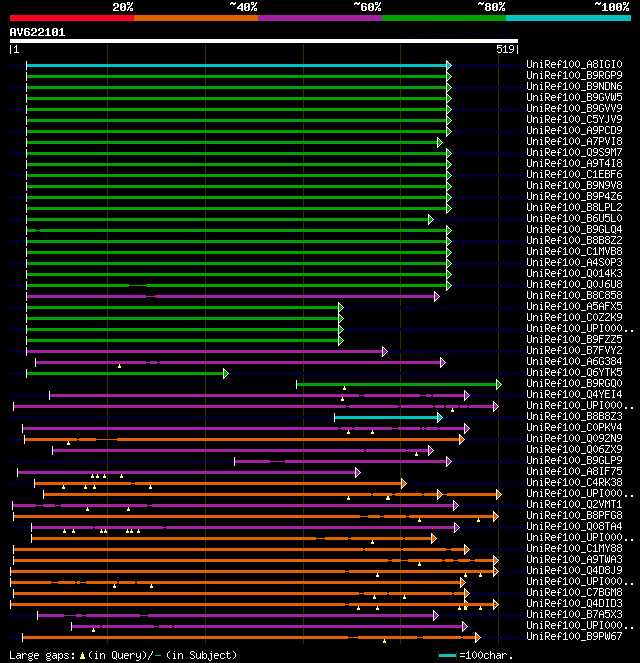
Task: Select the UniRef100_B8LPL2 label
Action: 574,207
